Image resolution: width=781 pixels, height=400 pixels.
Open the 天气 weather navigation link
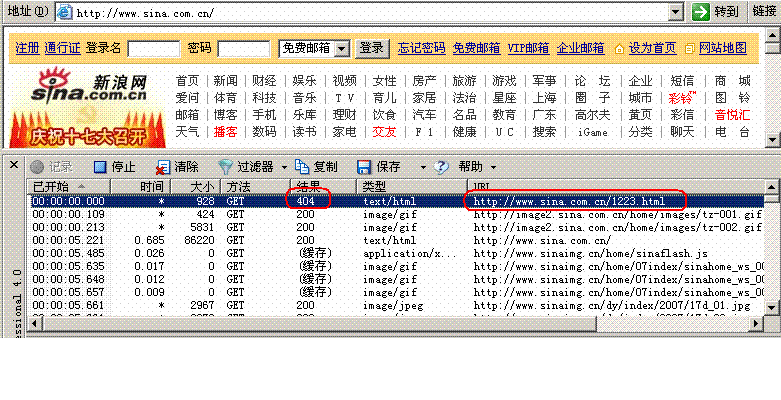click(x=187, y=132)
